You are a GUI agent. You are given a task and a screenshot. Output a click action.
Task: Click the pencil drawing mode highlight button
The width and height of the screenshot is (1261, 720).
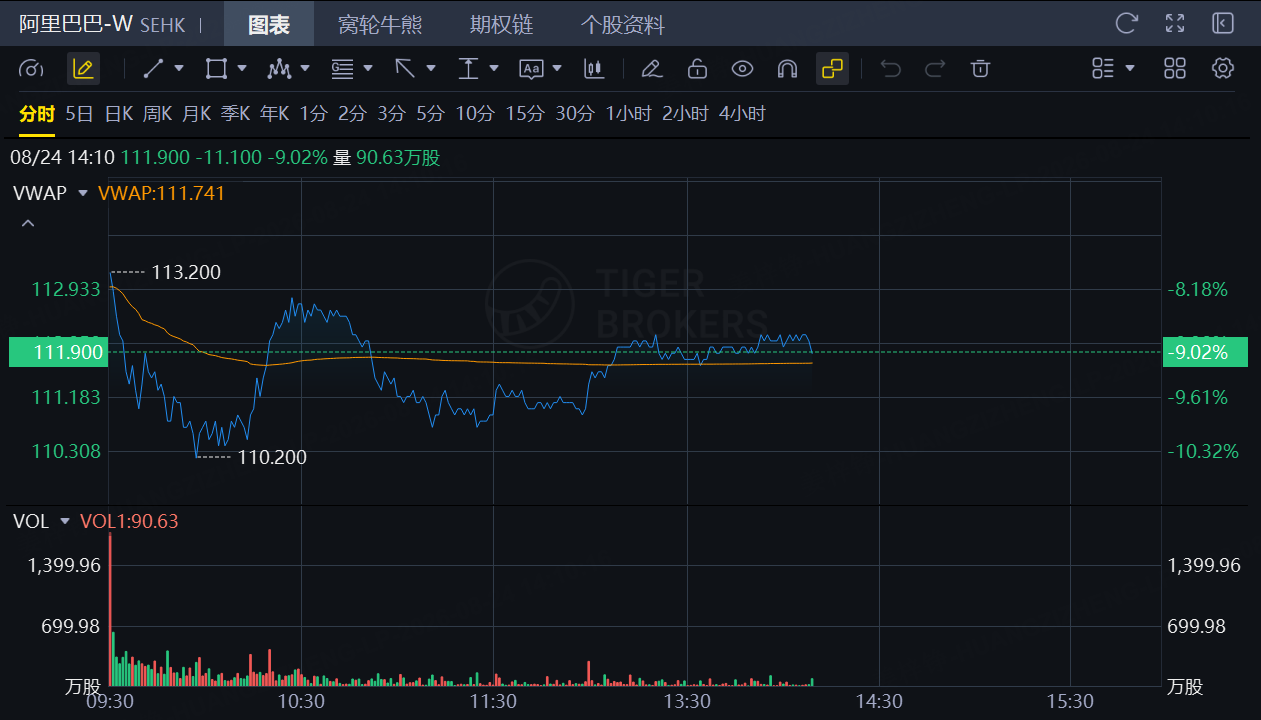point(83,69)
